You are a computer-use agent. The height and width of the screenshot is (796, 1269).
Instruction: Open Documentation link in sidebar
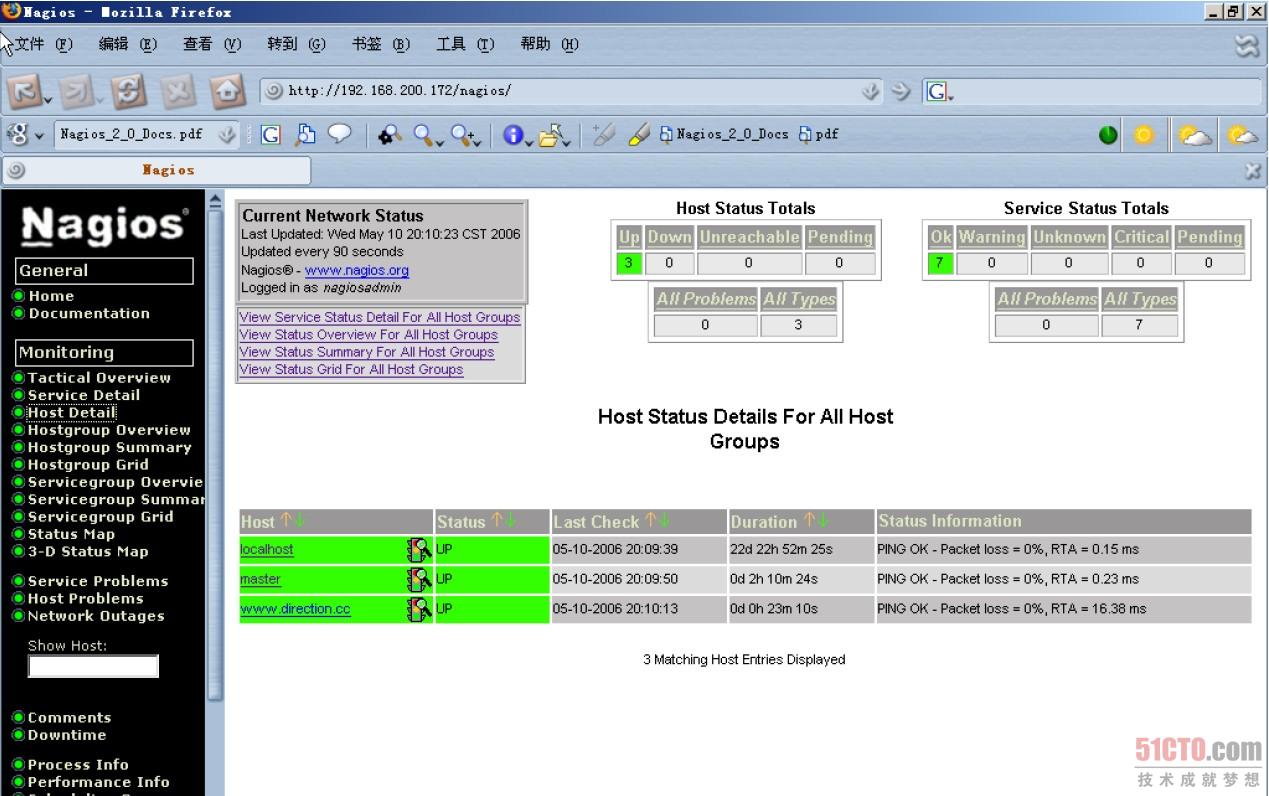pos(89,313)
